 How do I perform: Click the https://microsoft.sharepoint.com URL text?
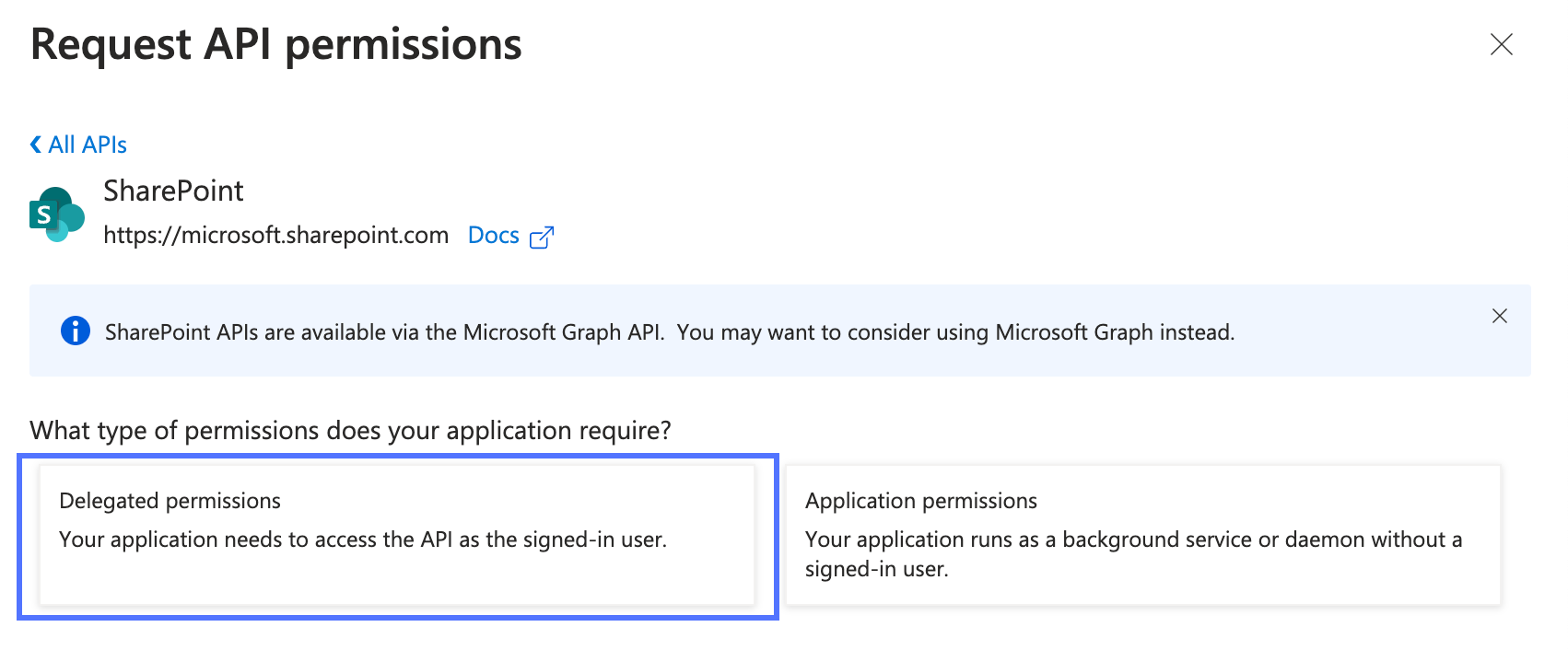[x=276, y=236]
